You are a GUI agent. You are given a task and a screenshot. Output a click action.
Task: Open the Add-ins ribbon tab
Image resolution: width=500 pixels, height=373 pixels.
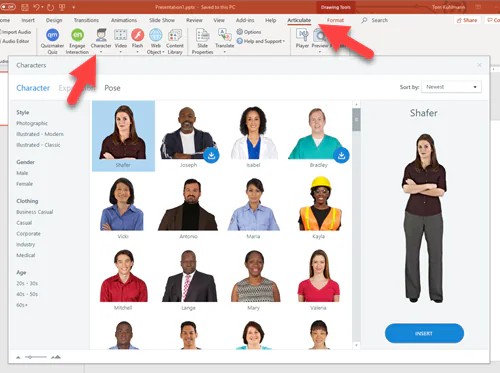[245, 20]
